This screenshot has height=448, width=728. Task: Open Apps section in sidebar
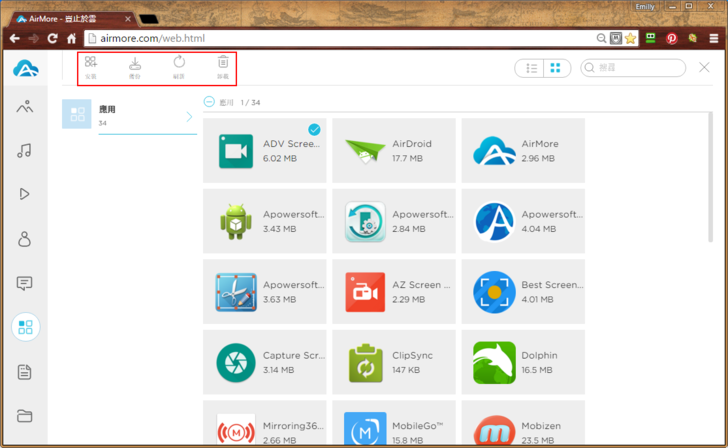click(26, 327)
